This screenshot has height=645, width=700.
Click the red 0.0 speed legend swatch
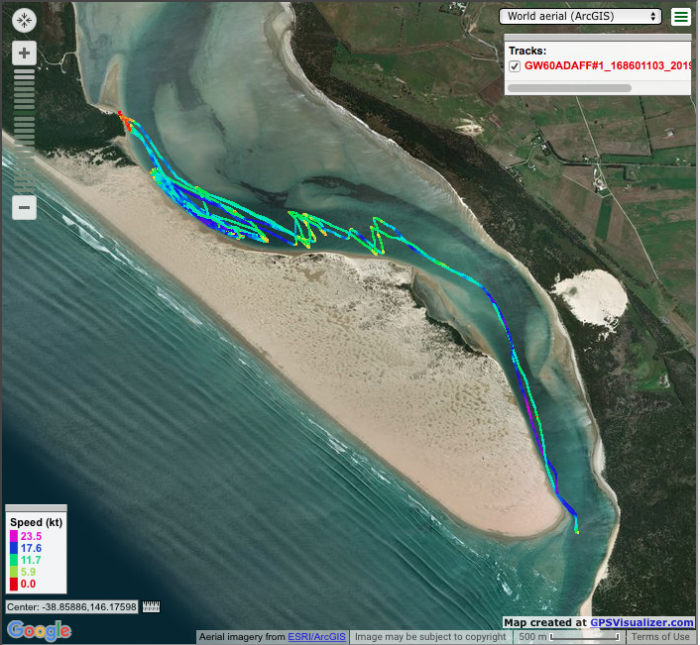point(14,584)
